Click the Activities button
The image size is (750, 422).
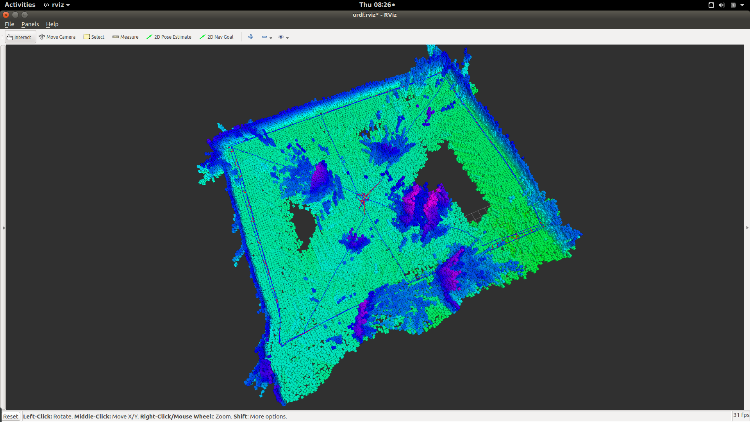coord(19,5)
